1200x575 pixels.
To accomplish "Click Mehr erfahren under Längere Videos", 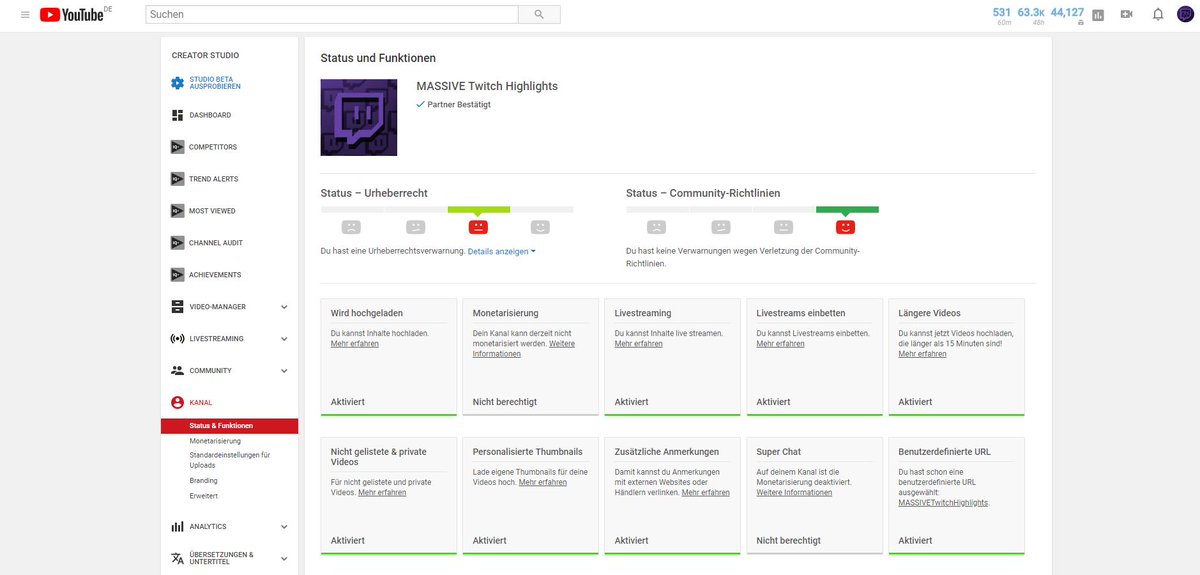I will pyautogui.click(x=923, y=354).
